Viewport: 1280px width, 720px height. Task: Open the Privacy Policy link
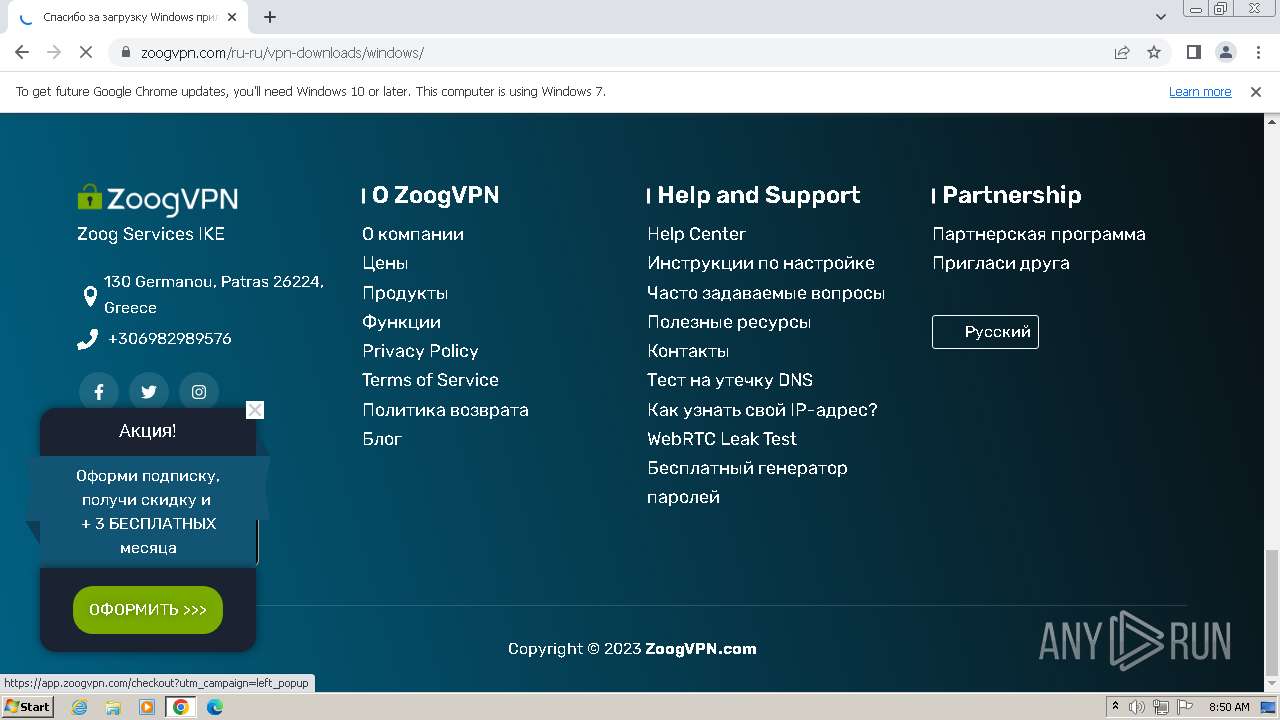[420, 351]
